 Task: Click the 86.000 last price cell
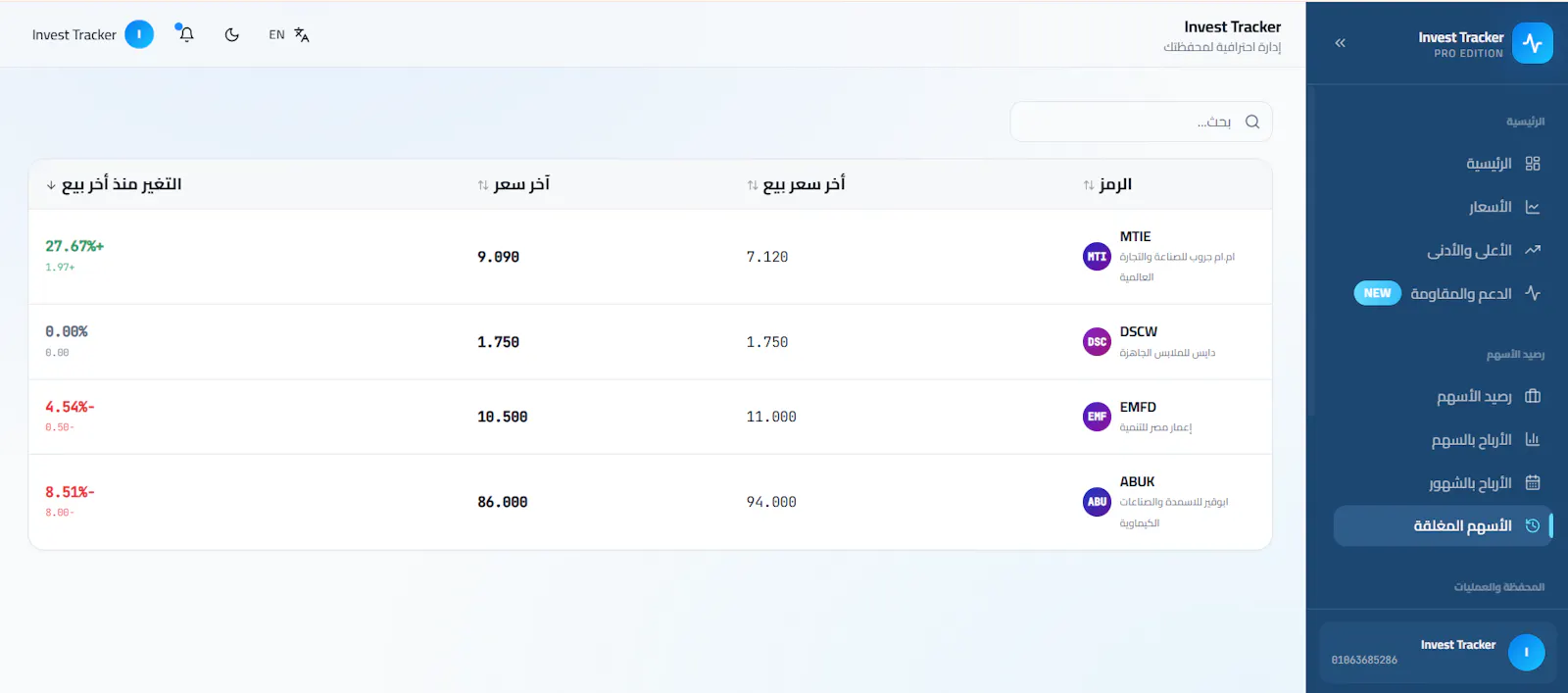click(x=502, y=502)
